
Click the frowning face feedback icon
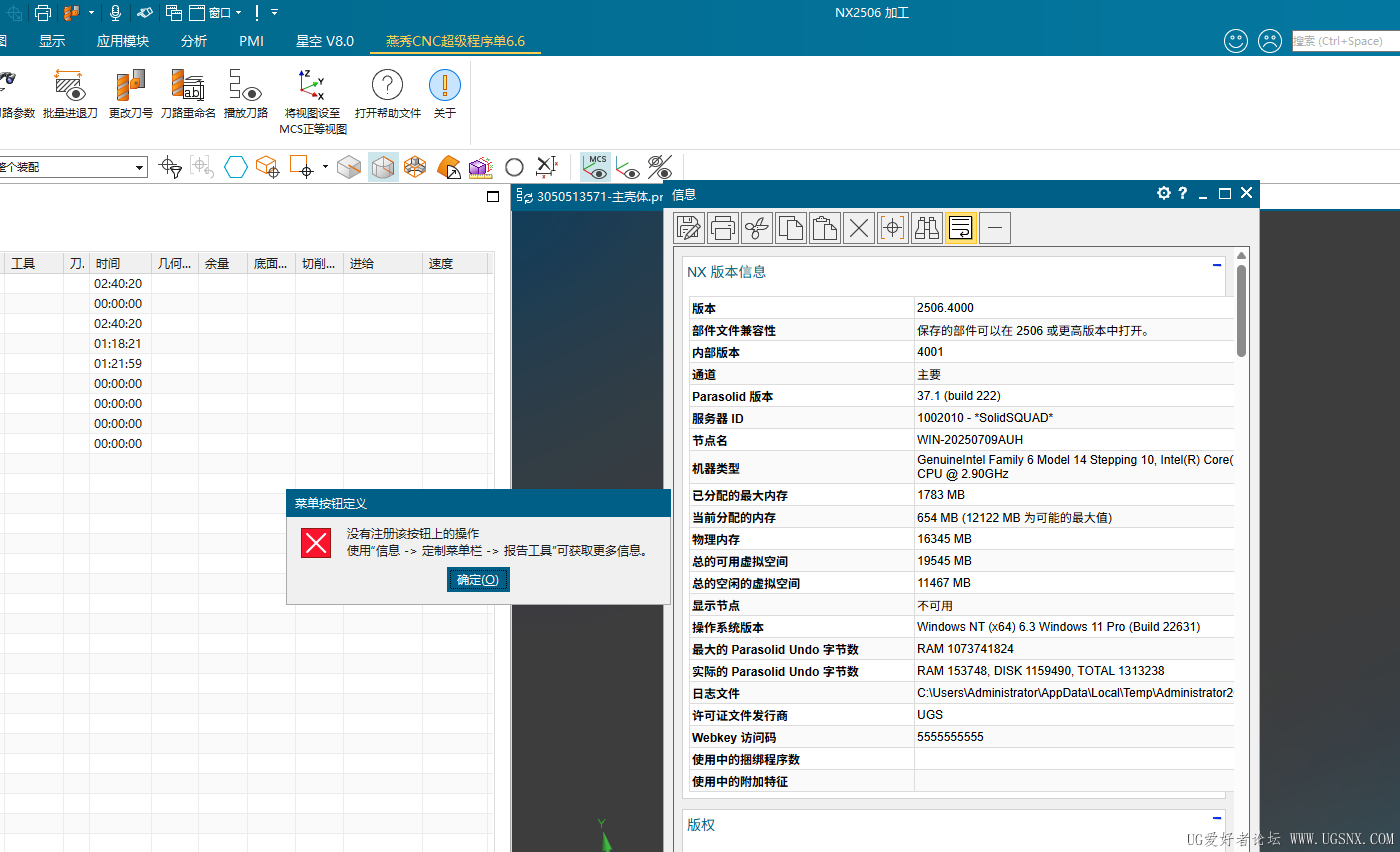point(1269,41)
